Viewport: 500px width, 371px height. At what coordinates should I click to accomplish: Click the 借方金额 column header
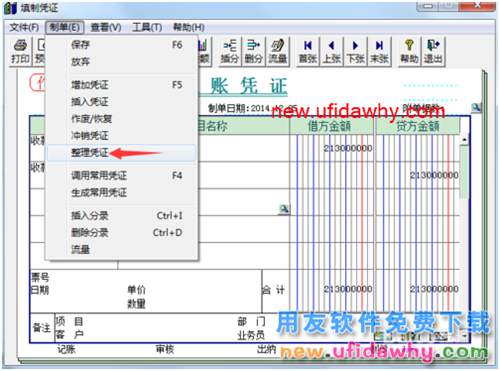[329, 126]
